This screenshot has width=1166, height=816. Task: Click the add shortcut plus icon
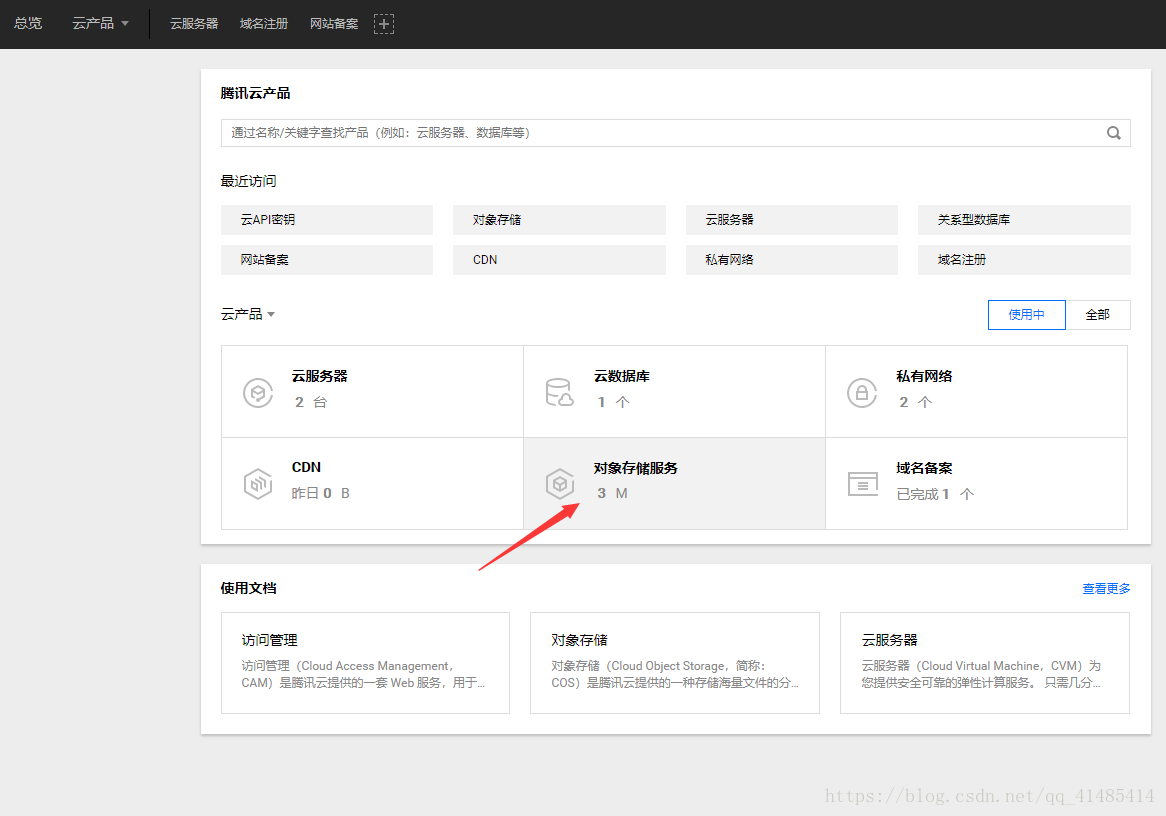[x=384, y=24]
